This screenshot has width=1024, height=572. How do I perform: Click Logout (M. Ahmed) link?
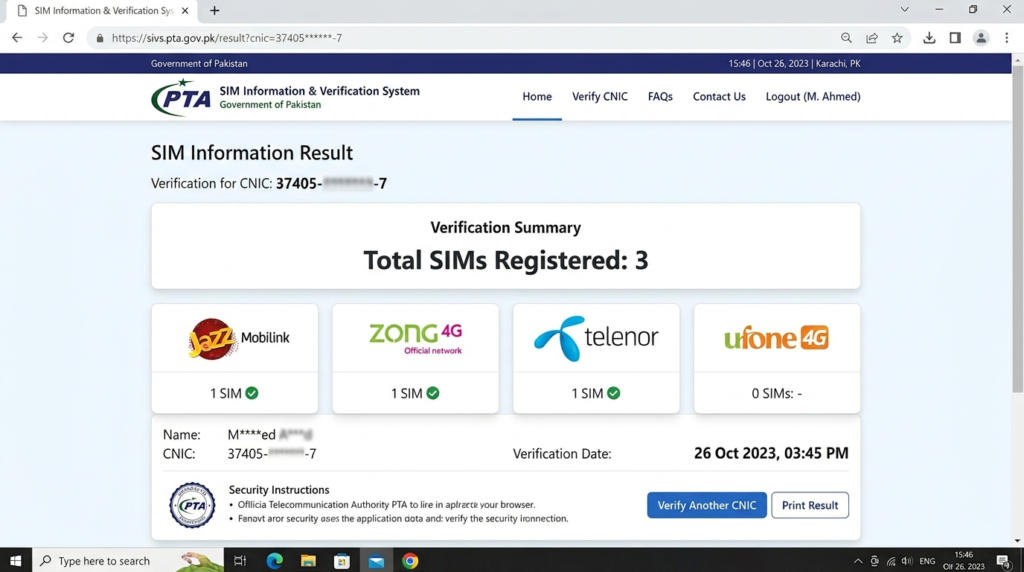[813, 97]
